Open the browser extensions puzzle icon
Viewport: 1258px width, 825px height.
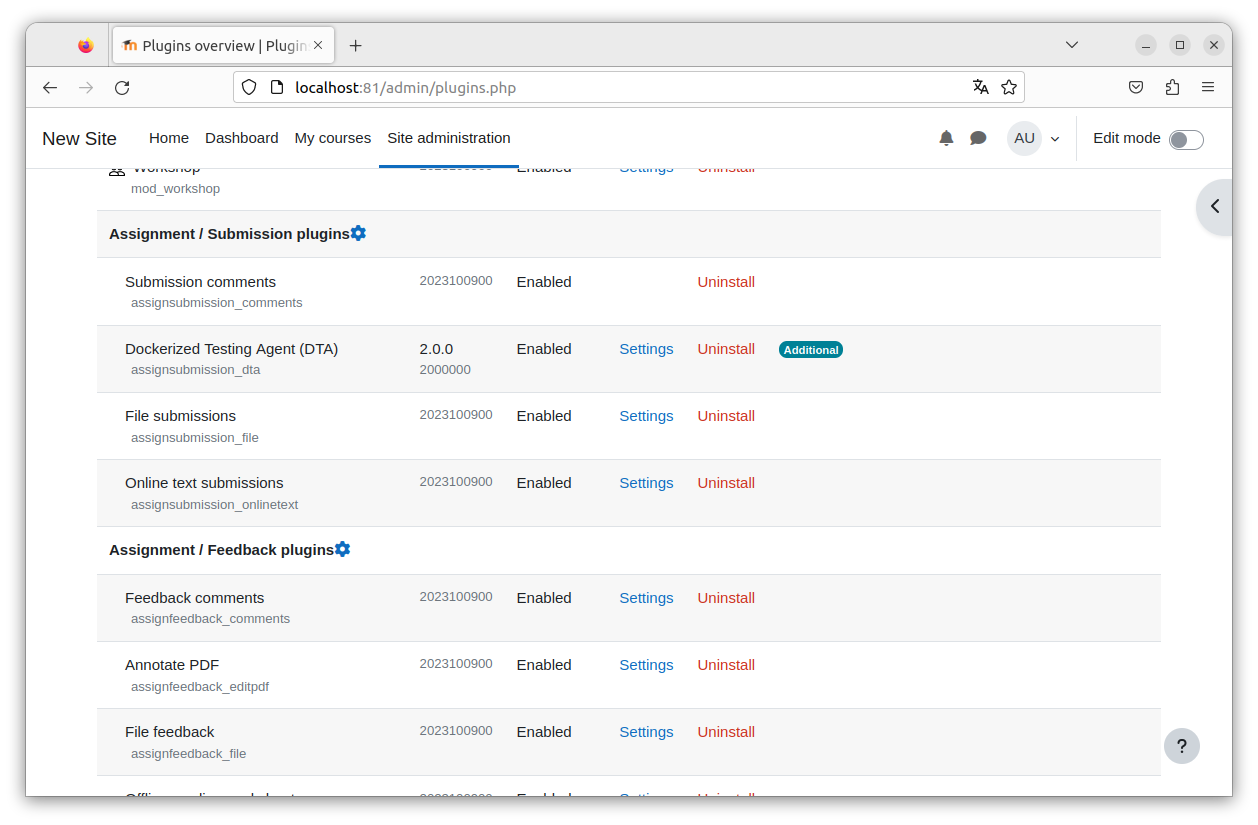pos(1172,87)
